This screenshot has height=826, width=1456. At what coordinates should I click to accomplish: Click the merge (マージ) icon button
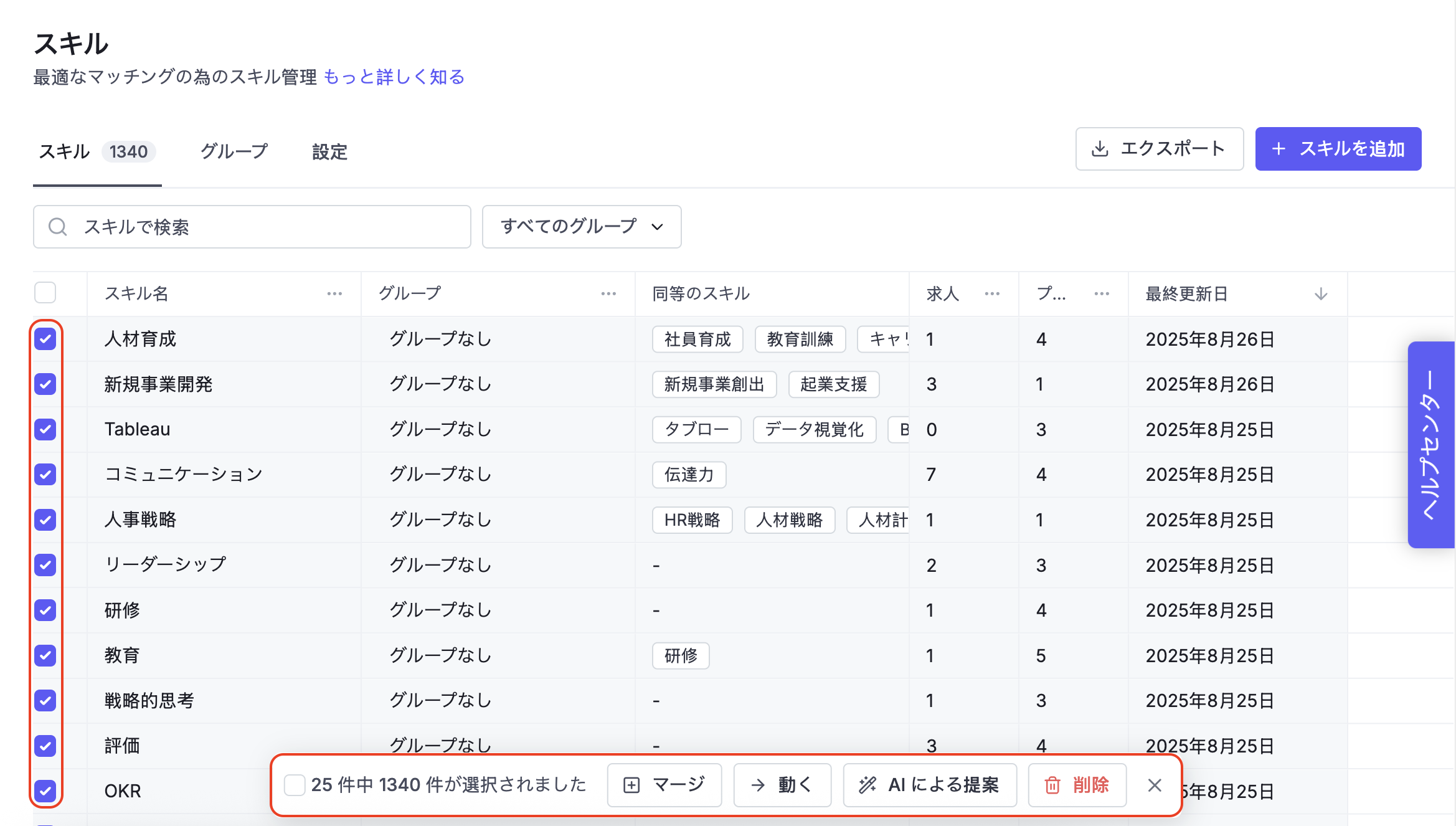pos(664,785)
